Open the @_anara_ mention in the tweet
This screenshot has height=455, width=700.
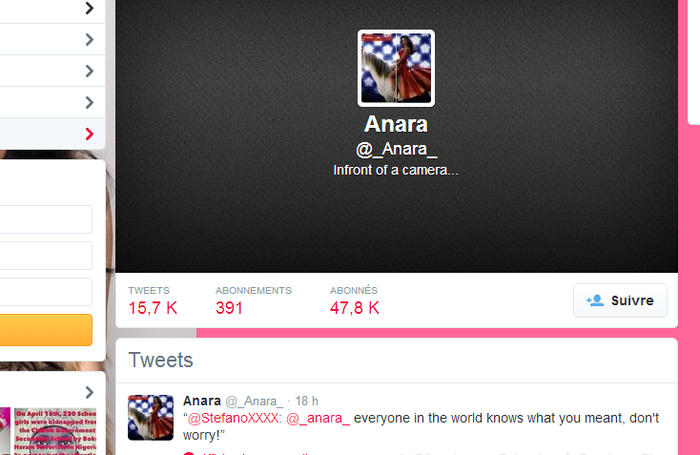click(x=318, y=418)
